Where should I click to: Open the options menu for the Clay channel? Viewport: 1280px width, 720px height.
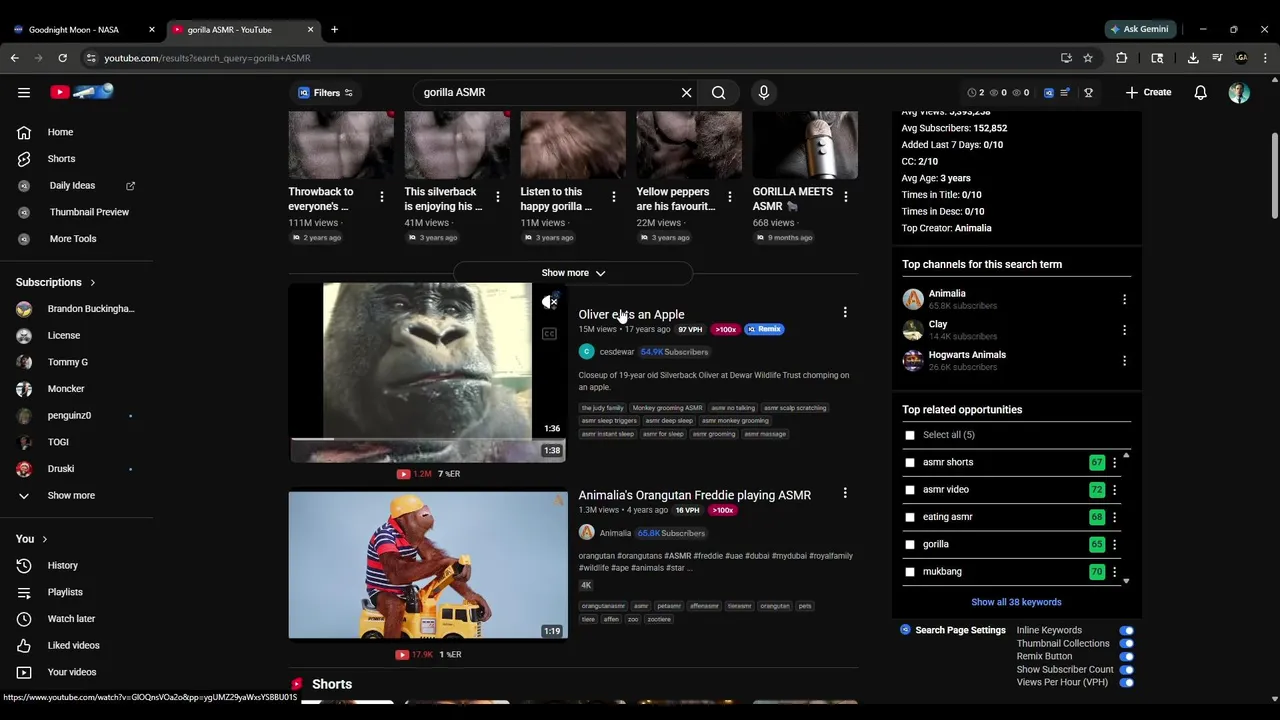pyautogui.click(x=1124, y=330)
